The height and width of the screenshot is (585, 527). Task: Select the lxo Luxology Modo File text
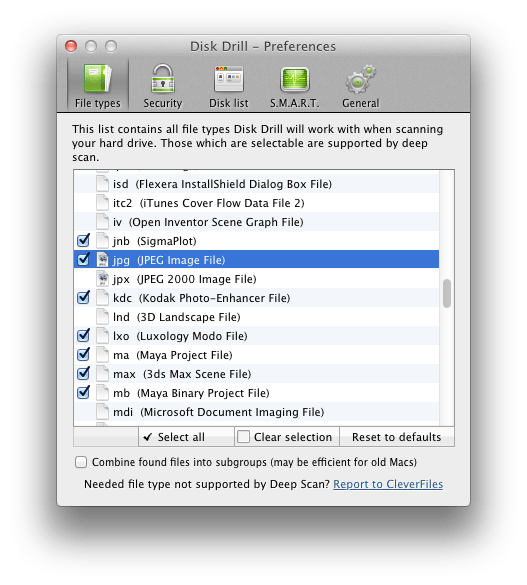180,336
